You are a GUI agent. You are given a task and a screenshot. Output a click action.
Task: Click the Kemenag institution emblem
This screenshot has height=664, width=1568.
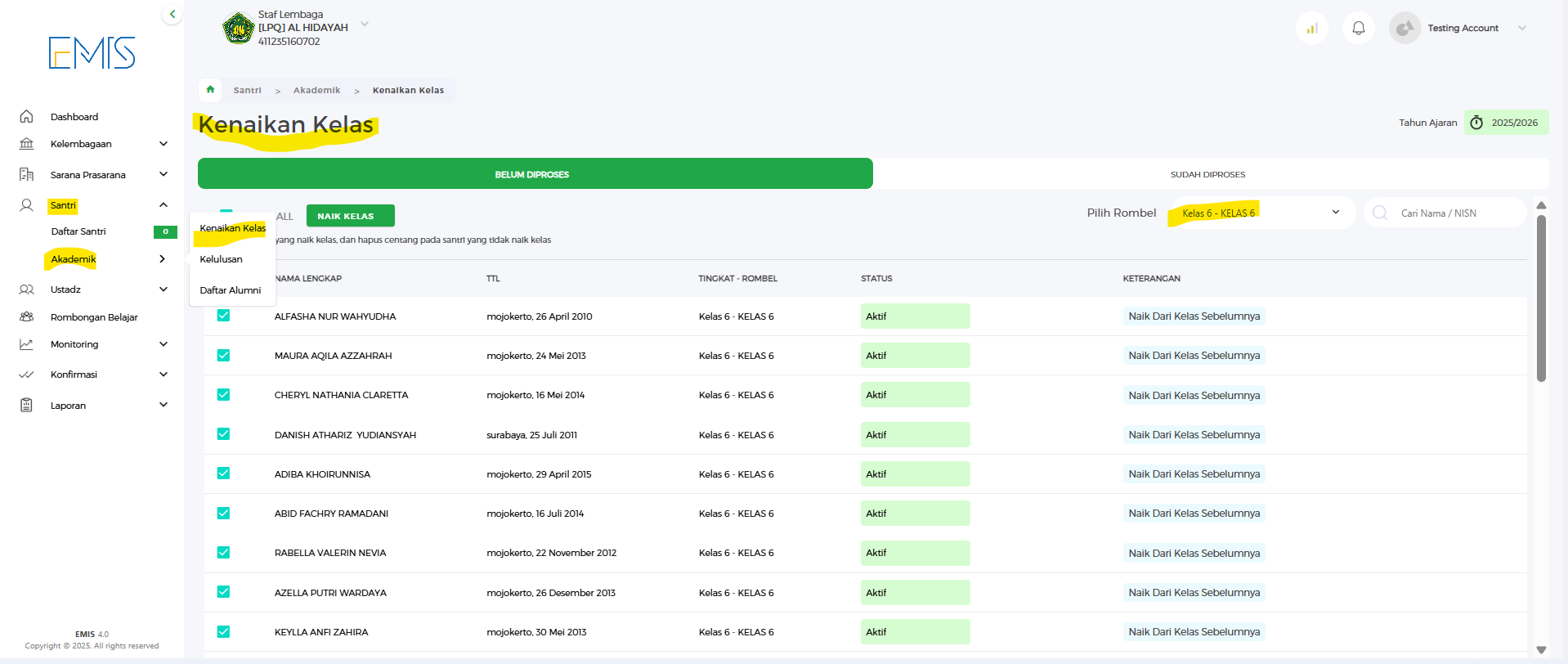click(238, 28)
